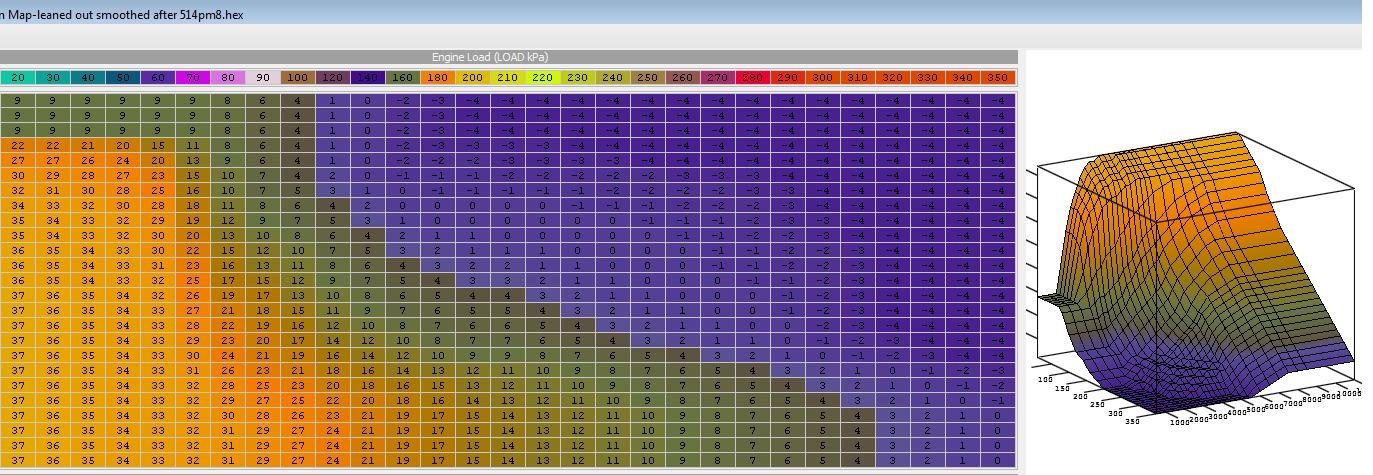Choose the 260 kPa load column header

pyautogui.click(x=682, y=77)
